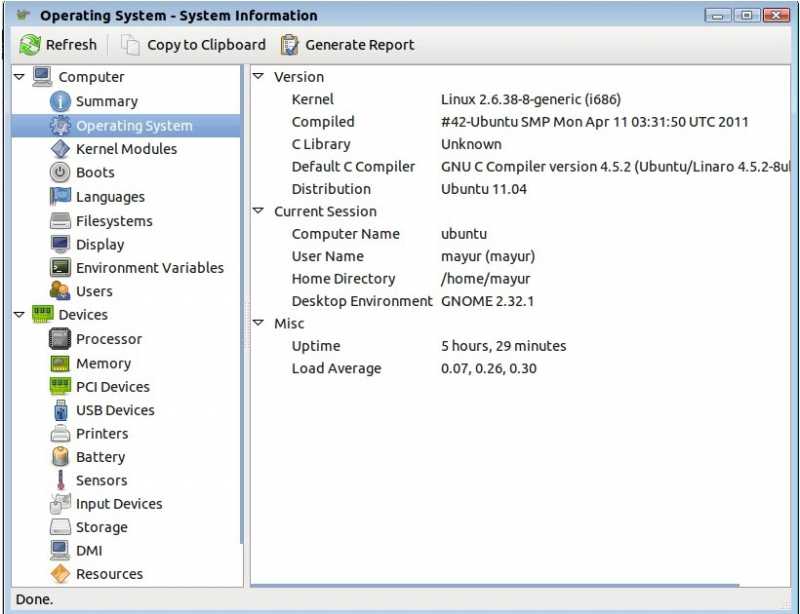
Task: Collapse the Devices tree group
Action: tap(19, 315)
